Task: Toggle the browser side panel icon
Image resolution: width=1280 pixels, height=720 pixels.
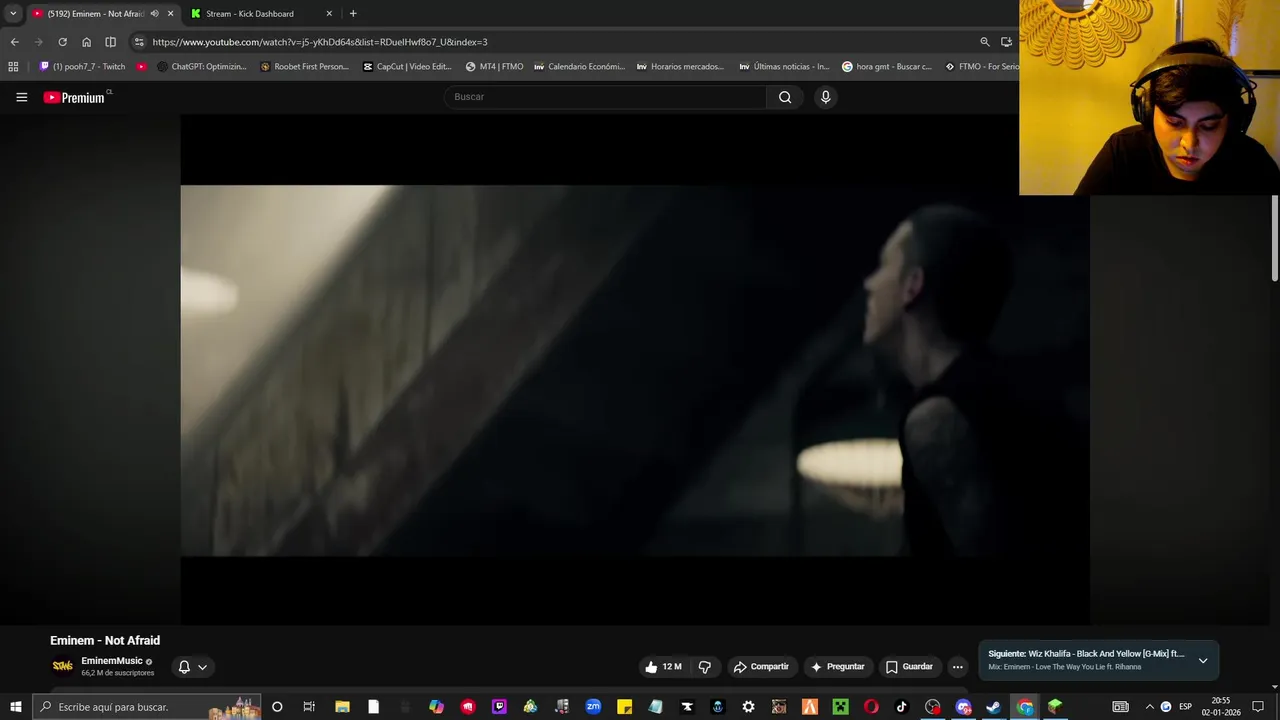Action: point(110,42)
